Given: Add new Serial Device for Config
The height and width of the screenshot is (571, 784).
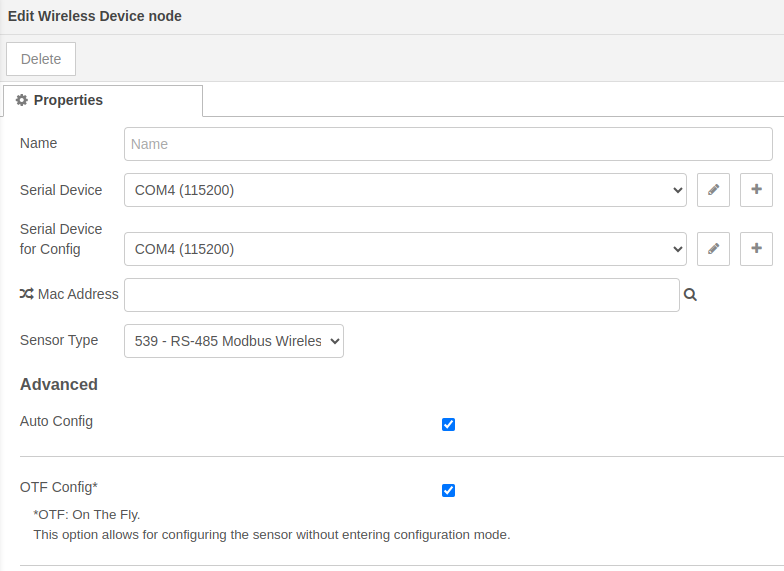Looking at the screenshot, I should click(756, 249).
